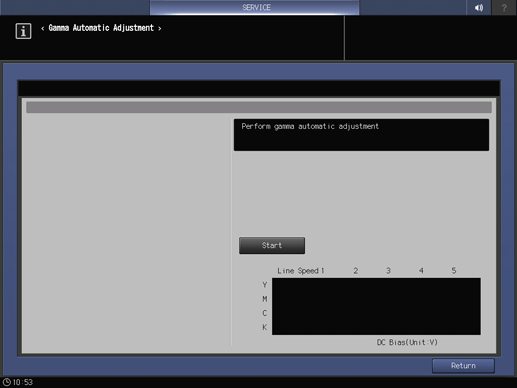
Task: Click the DC Bias(Unit:V) label
Action: click(407, 342)
